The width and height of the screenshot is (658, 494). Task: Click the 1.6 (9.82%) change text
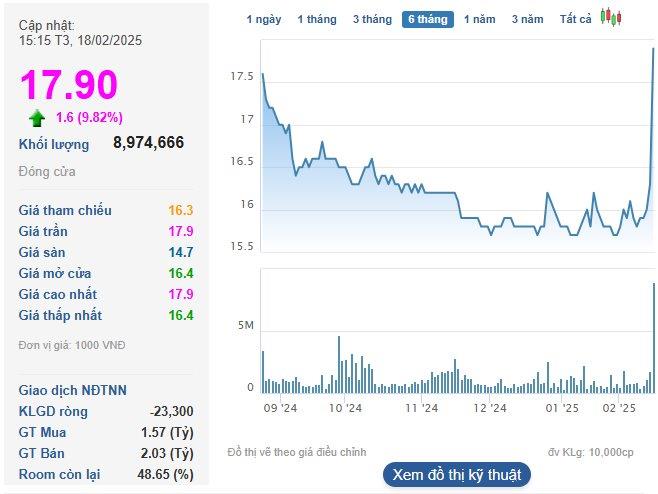coord(89,118)
